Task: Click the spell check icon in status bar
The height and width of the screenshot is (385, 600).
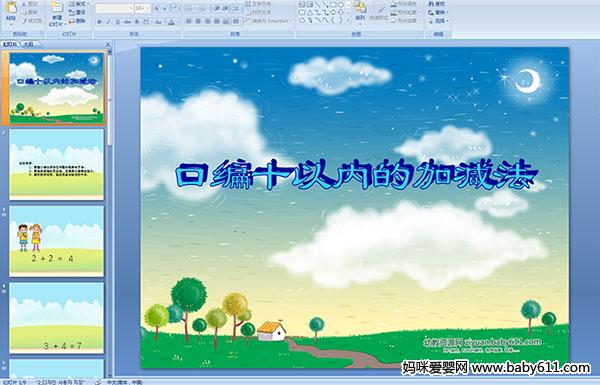Action: tap(98, 382)
